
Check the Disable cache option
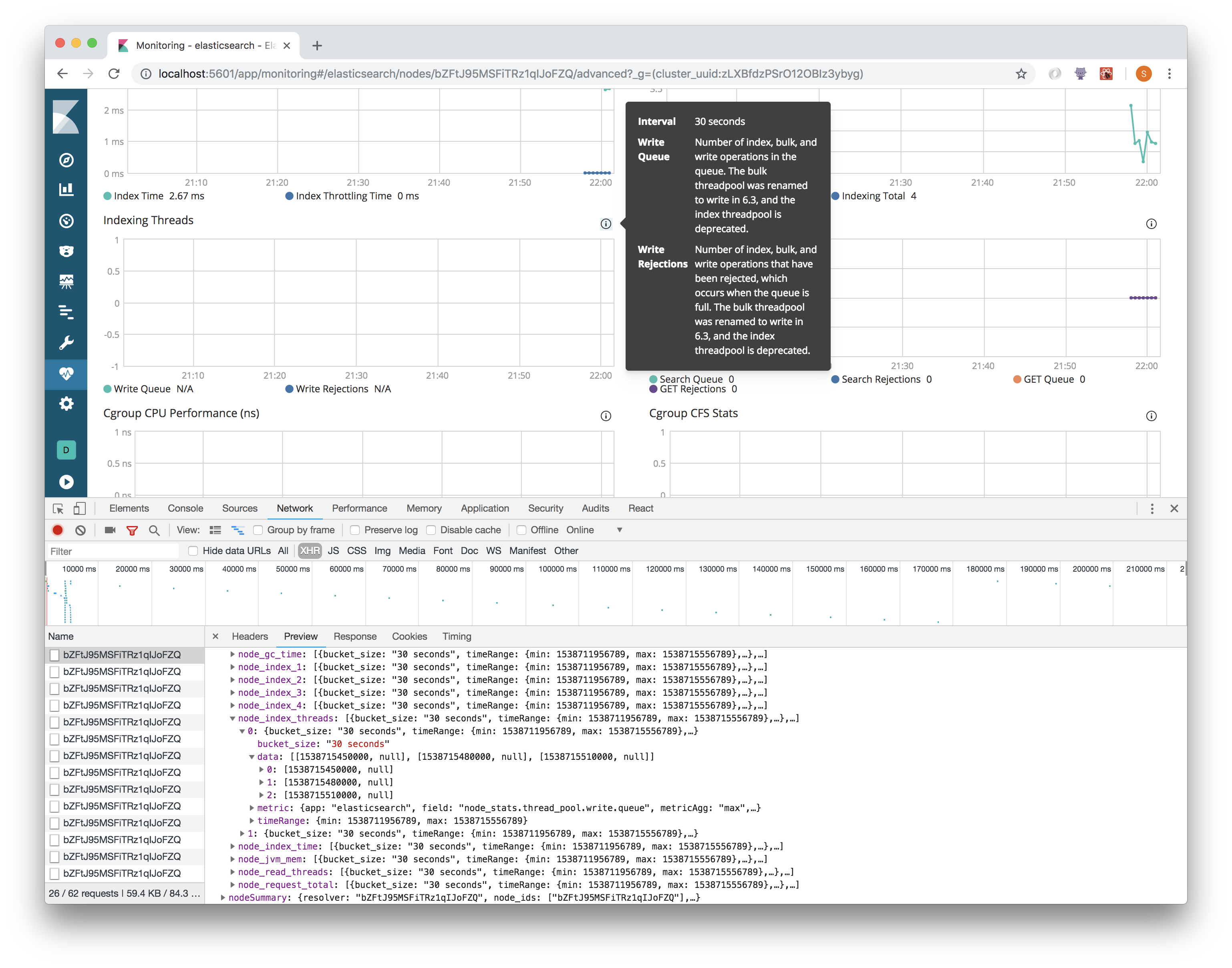431,530
